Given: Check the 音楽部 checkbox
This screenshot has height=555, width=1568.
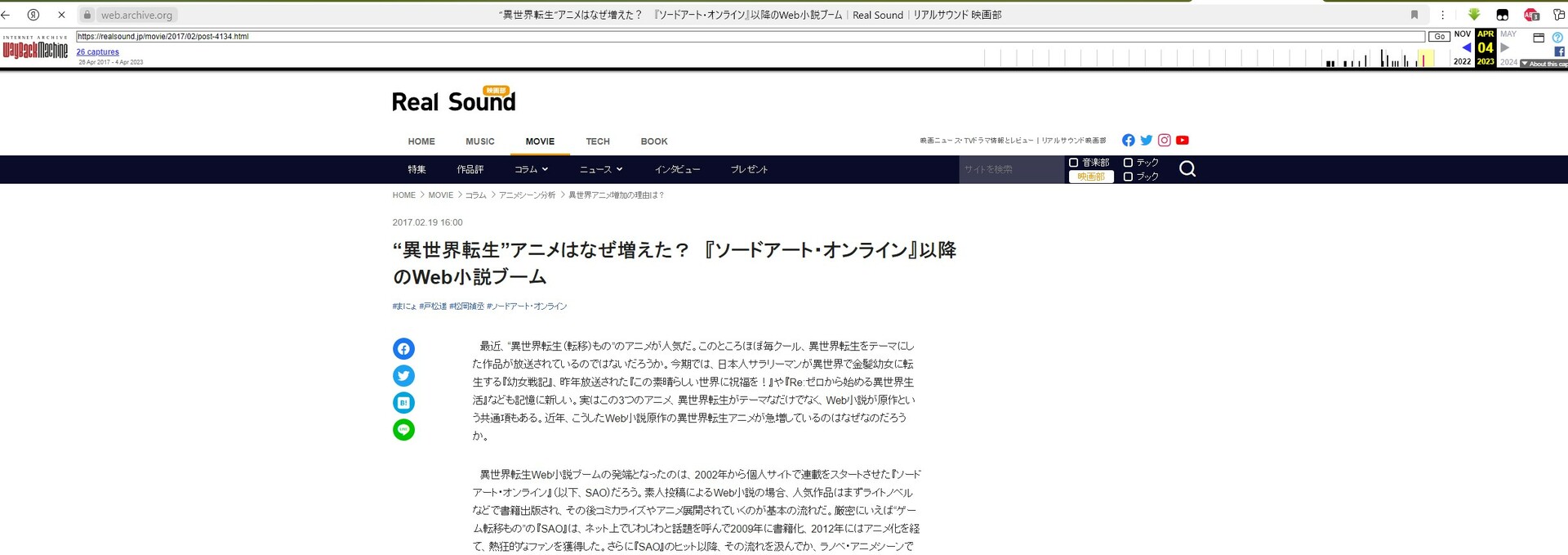Looking at the screenshot, I should coord(1074,163).
